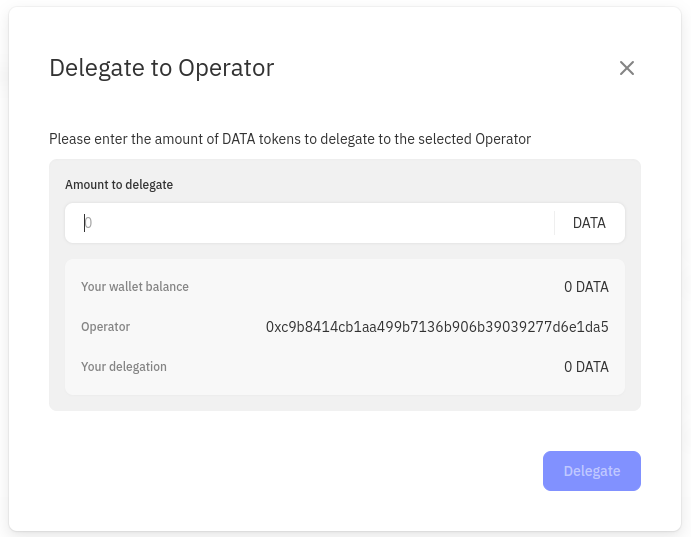The height and width of the screenshot is (537, 691).
Task: Click the amount to delegate input field
Action: click(310, 223)
